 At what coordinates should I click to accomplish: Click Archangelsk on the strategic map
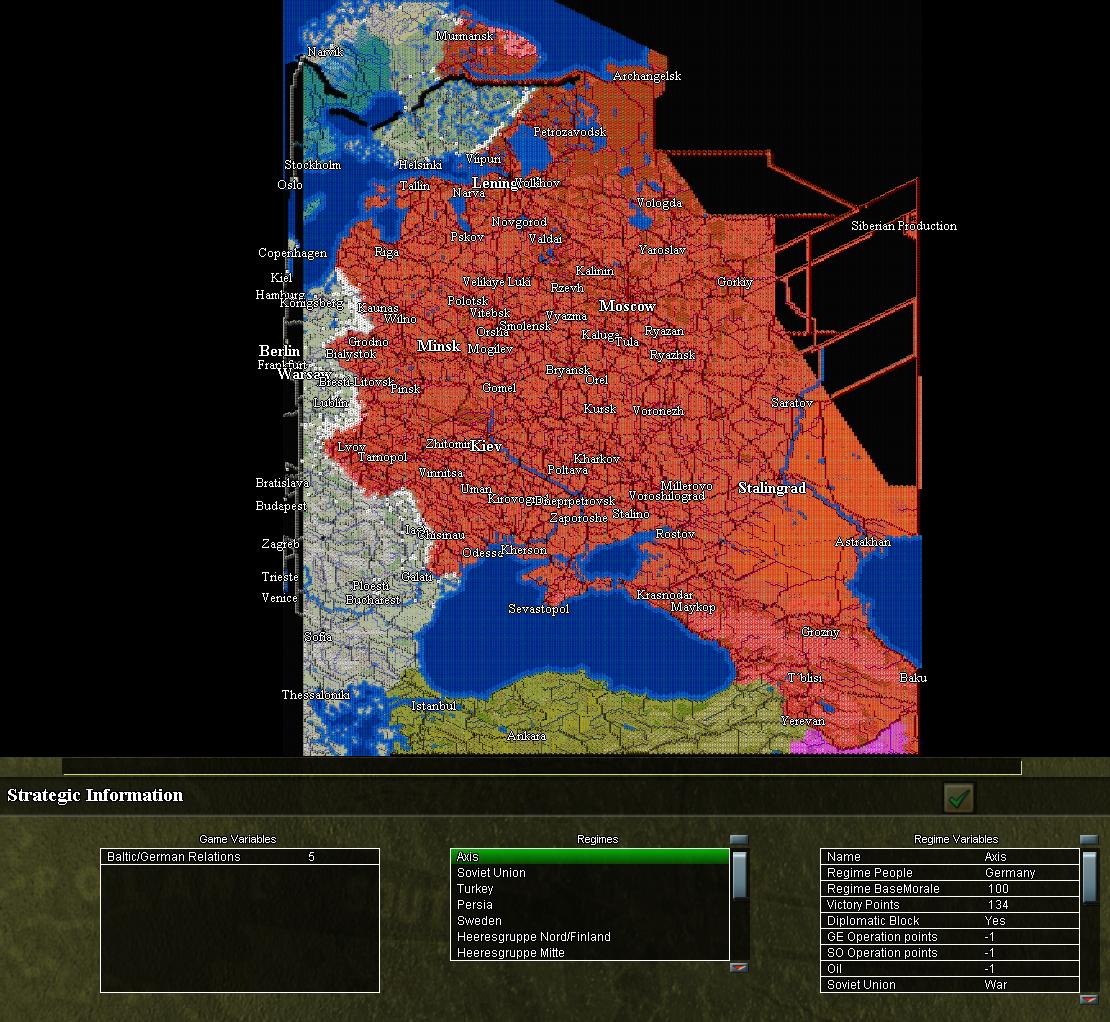646,76
